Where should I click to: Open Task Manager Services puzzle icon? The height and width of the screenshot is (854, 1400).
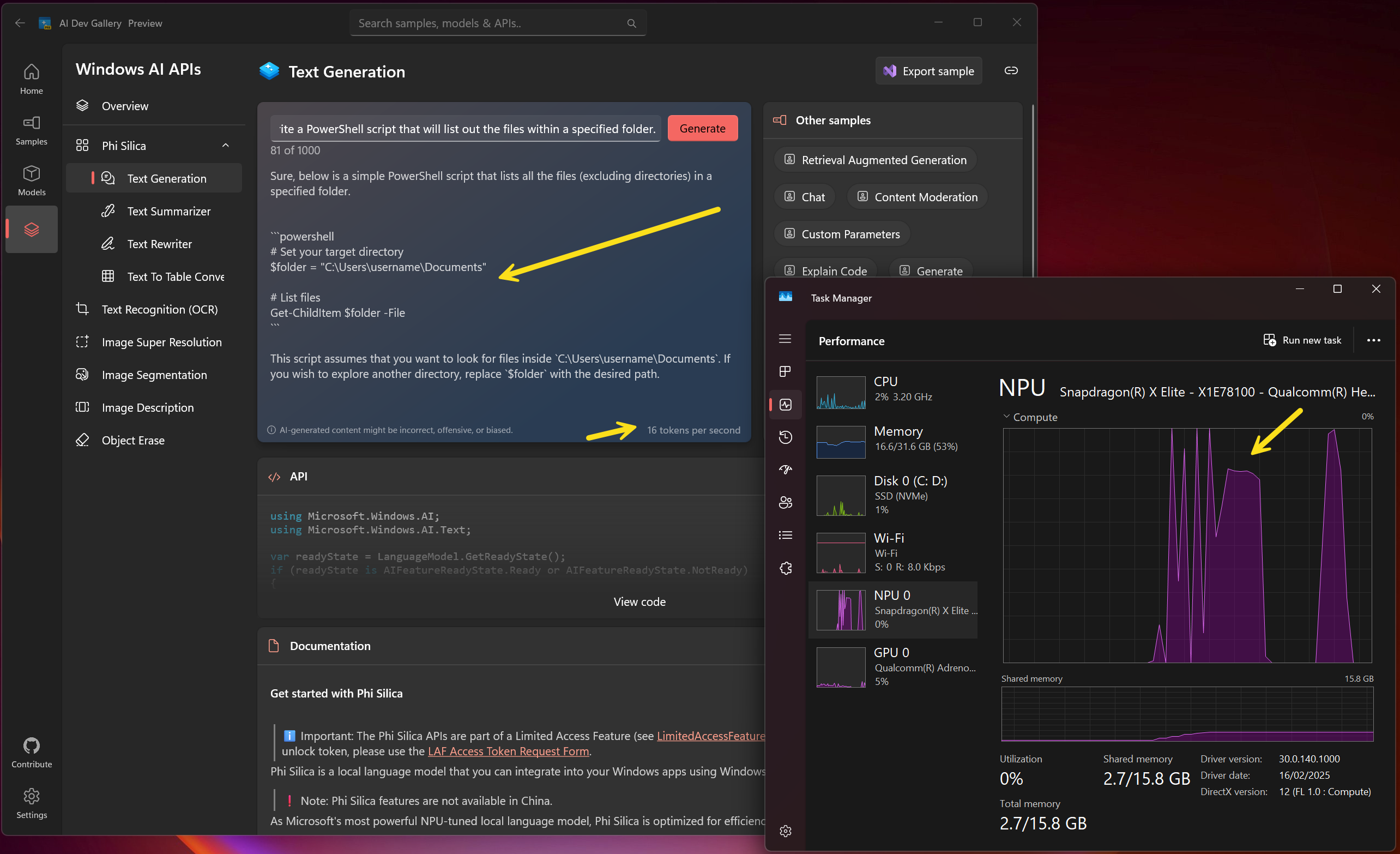coord(785,568)
